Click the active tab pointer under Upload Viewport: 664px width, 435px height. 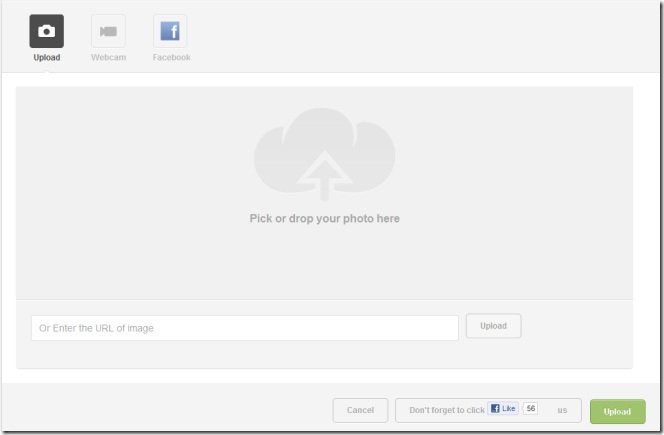(x=47, y=72)
